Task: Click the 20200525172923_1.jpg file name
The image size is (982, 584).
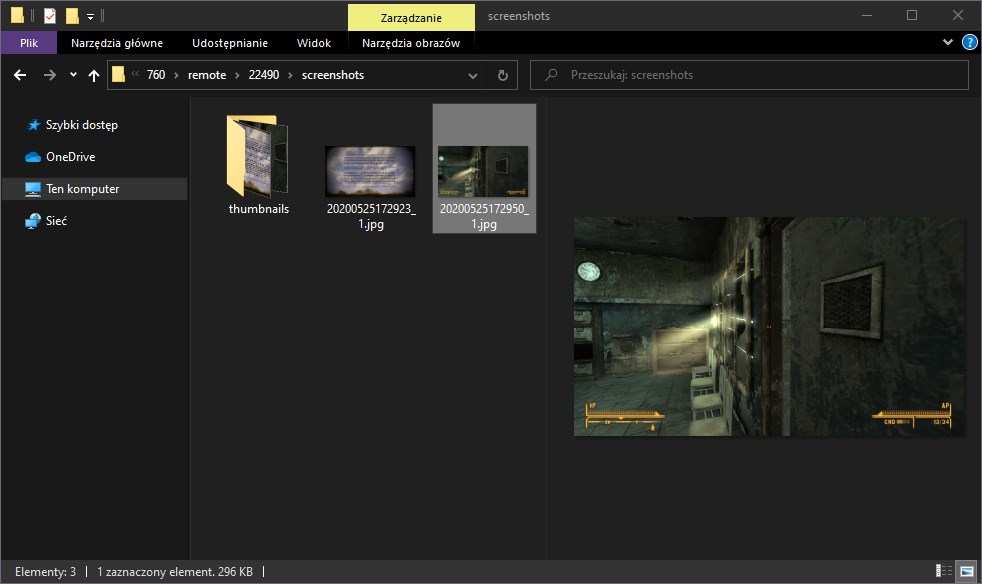Action: (x=371, y=216)
